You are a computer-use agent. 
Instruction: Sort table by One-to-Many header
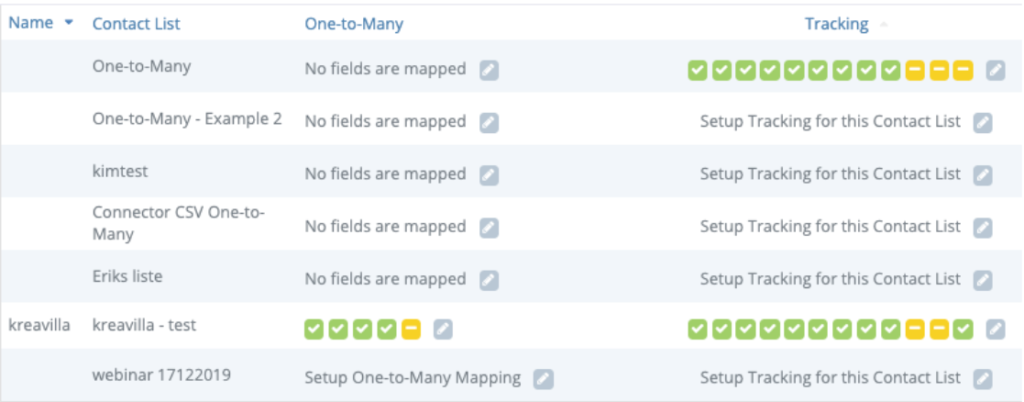tap(354, 24)
